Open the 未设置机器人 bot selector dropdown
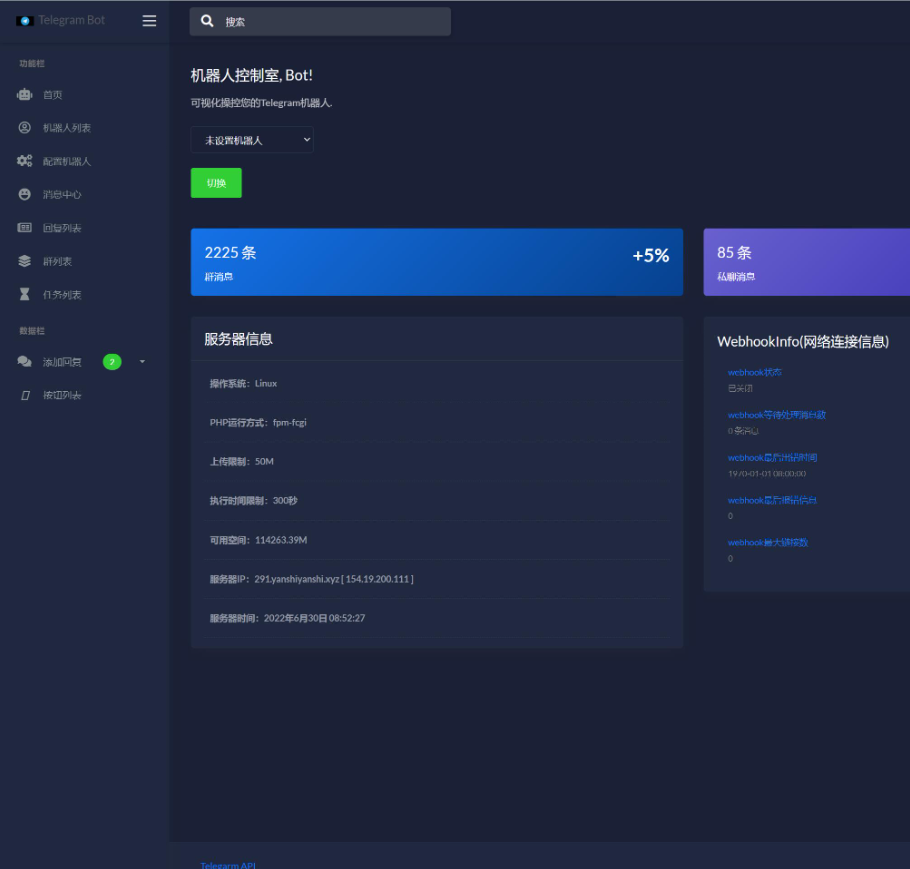910x869 pixels. click(252, 140)
